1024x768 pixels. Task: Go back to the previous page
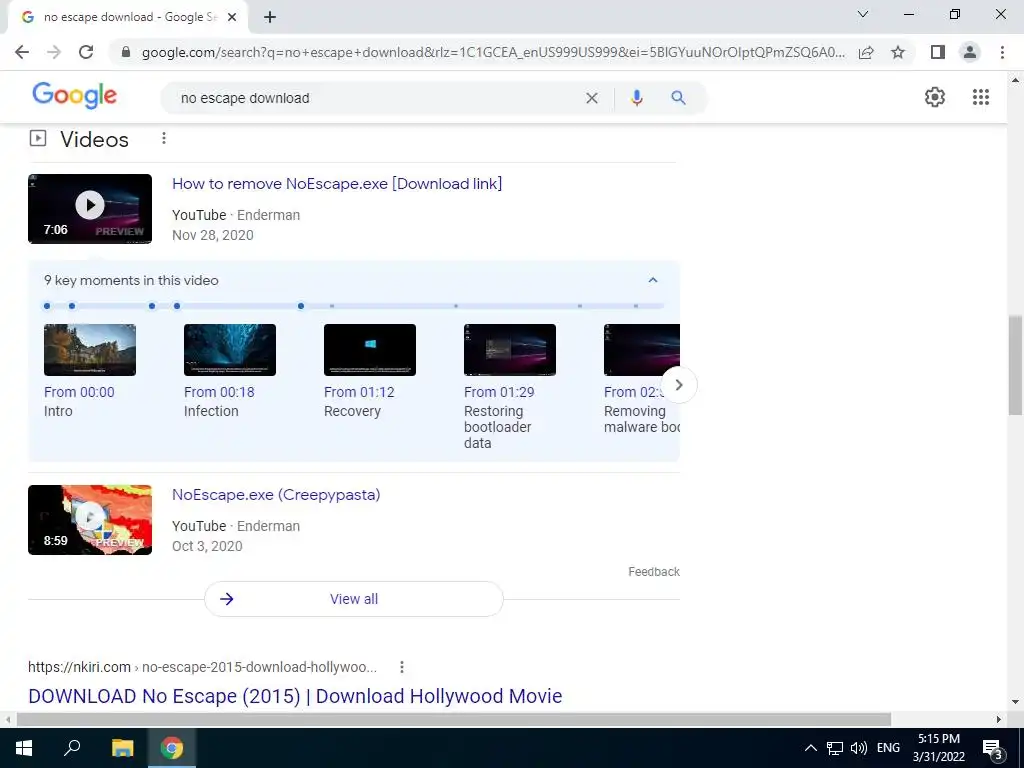tap(22, 52)
